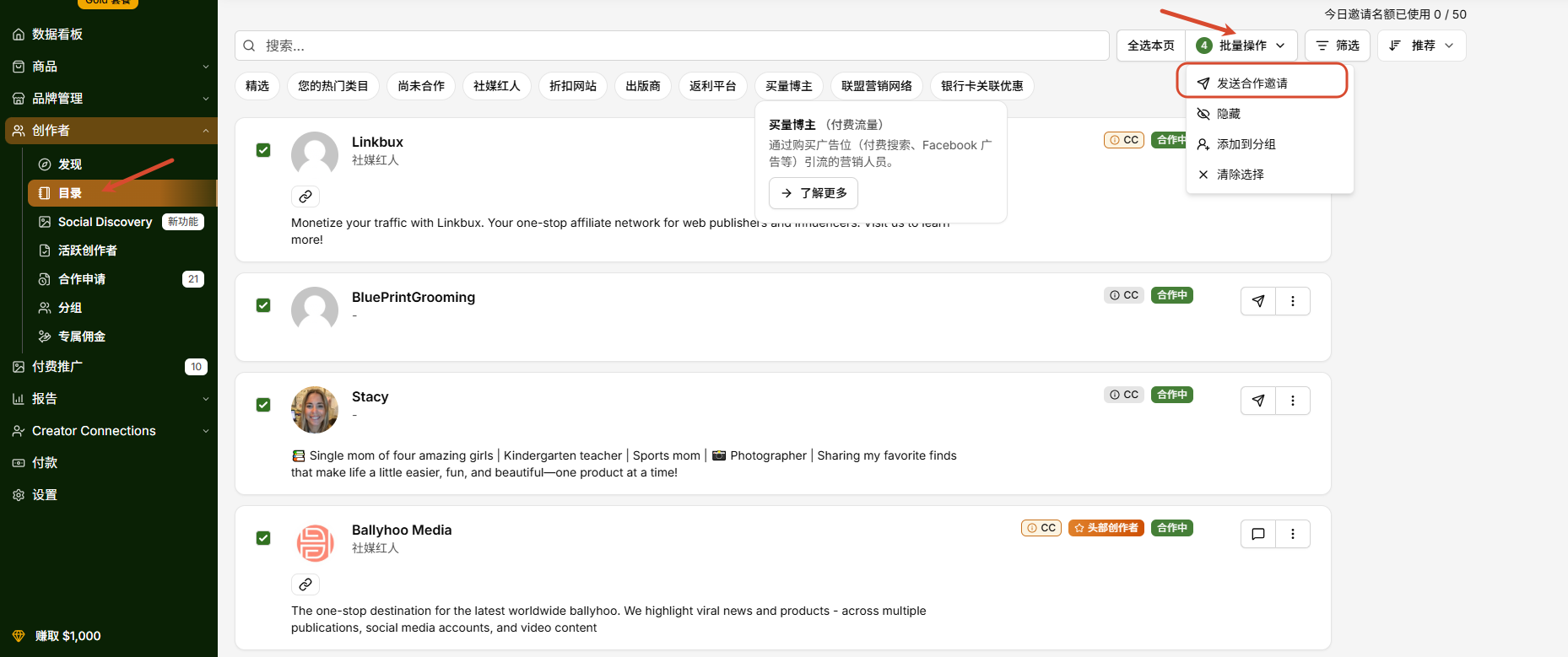Open three-dot menu for Stacy
The width and height of the screenshot is (1568, 657).
click(1293, 401)
